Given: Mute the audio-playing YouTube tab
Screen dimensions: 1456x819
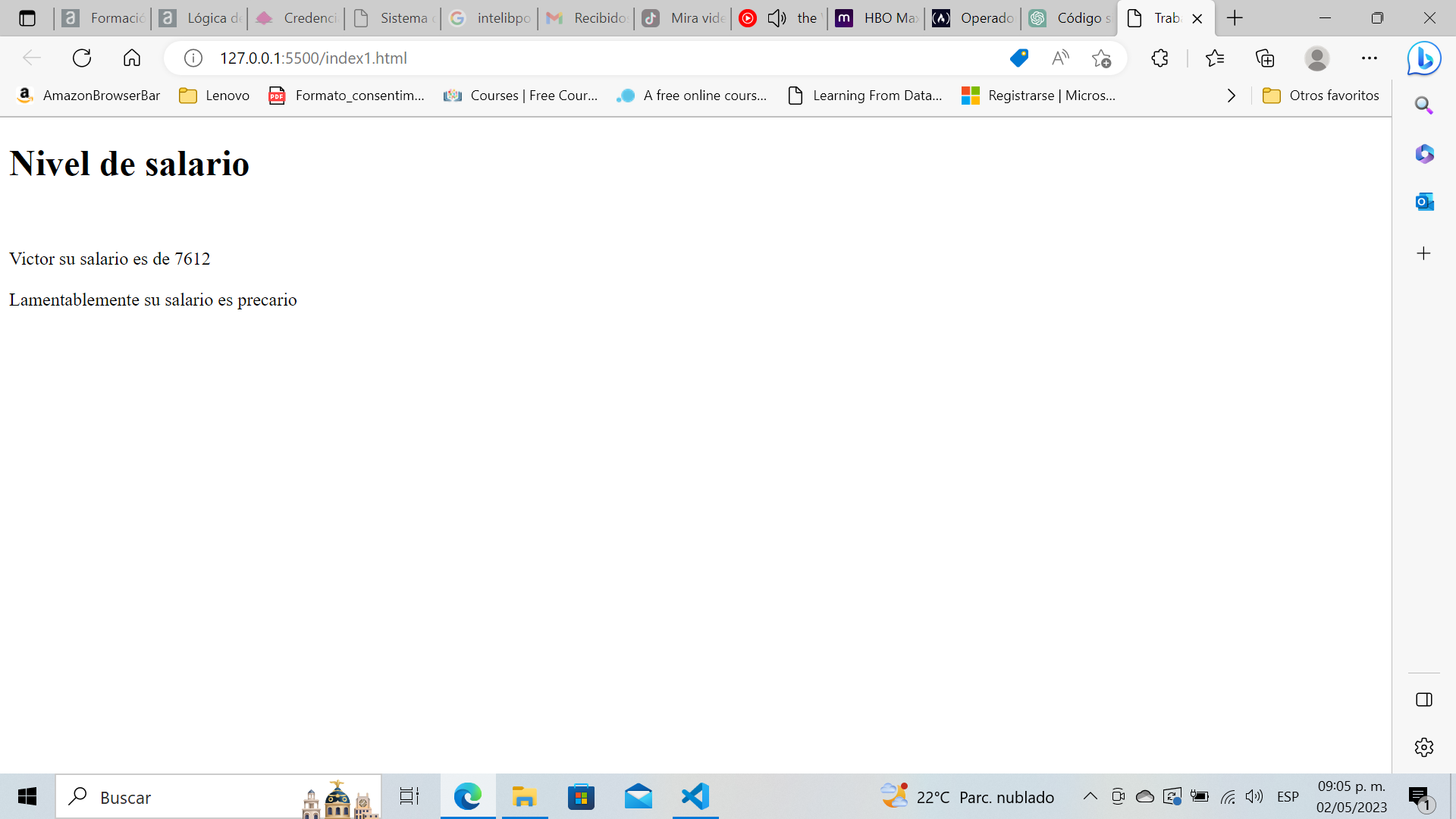Looking at the screenshot, I should pos(777,18).
